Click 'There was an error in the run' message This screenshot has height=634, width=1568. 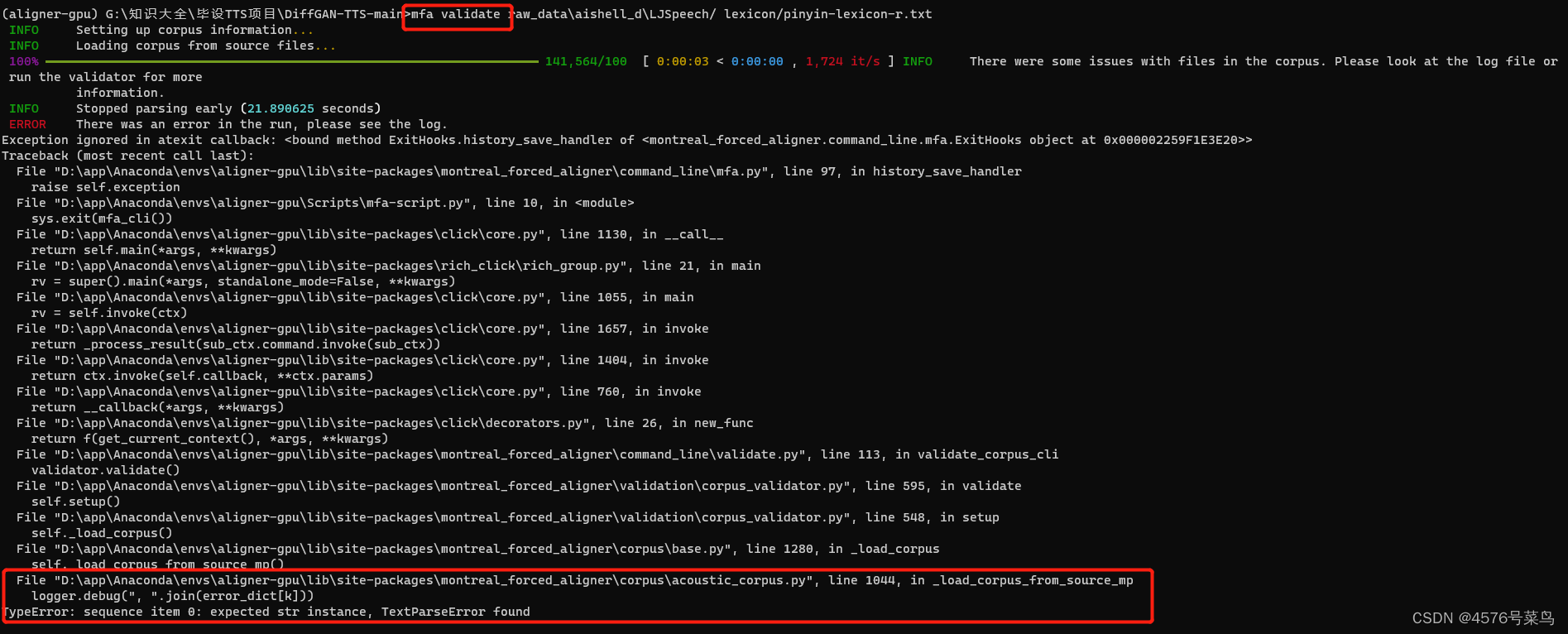(261, 124)
